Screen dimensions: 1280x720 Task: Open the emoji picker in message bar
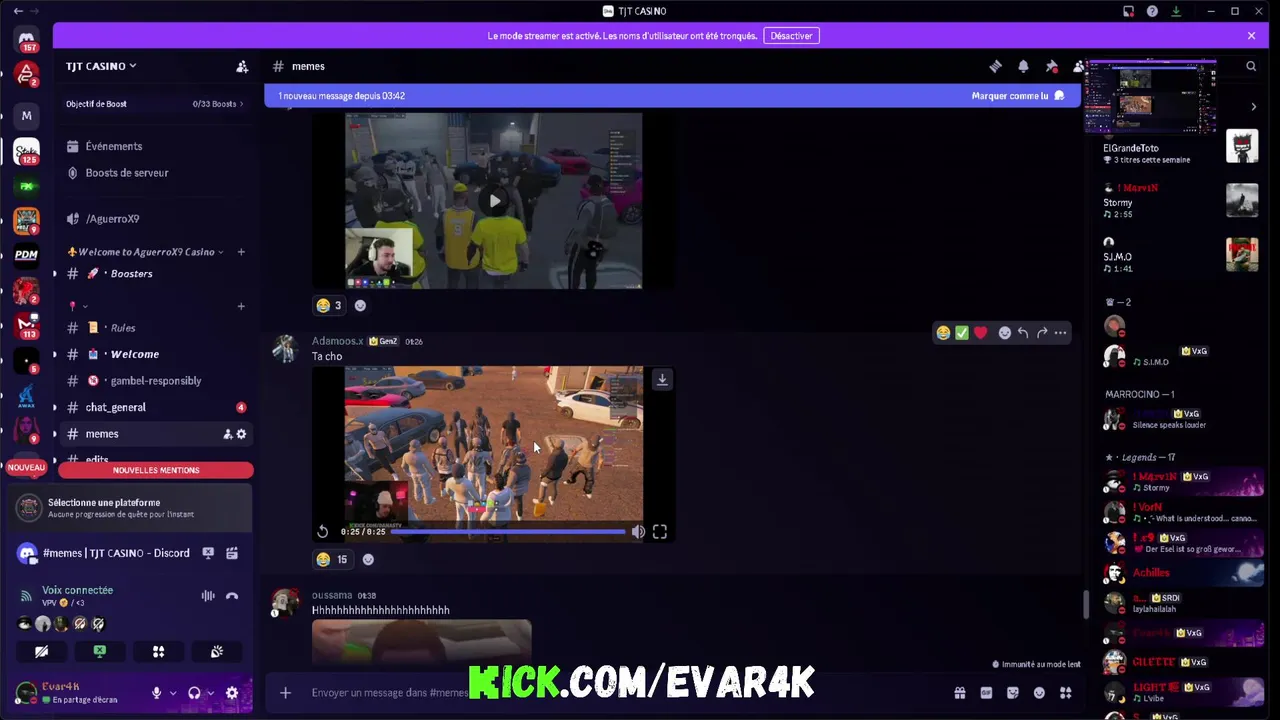click(1039, 693)
